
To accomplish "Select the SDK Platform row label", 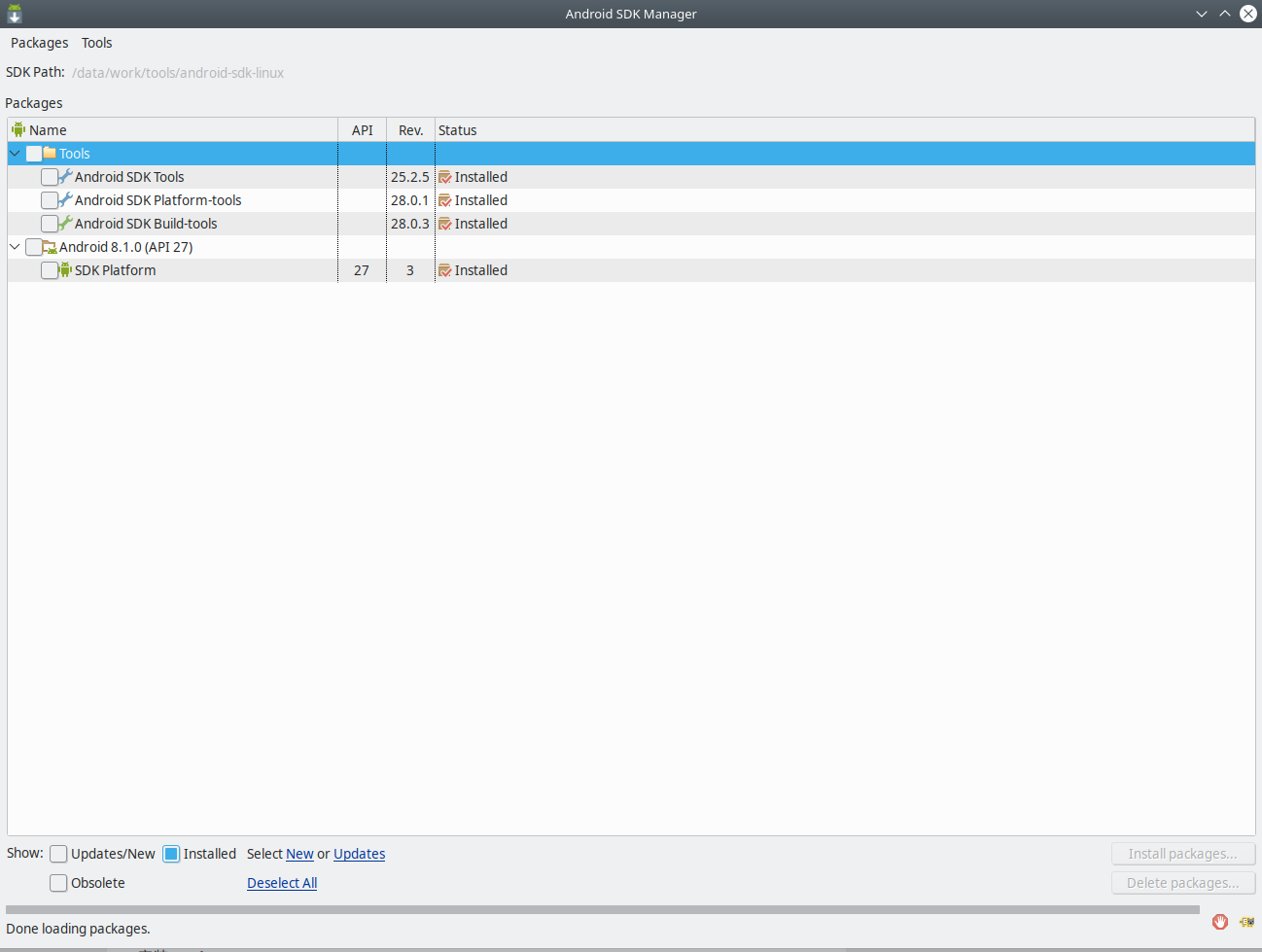I will (116, 270).
